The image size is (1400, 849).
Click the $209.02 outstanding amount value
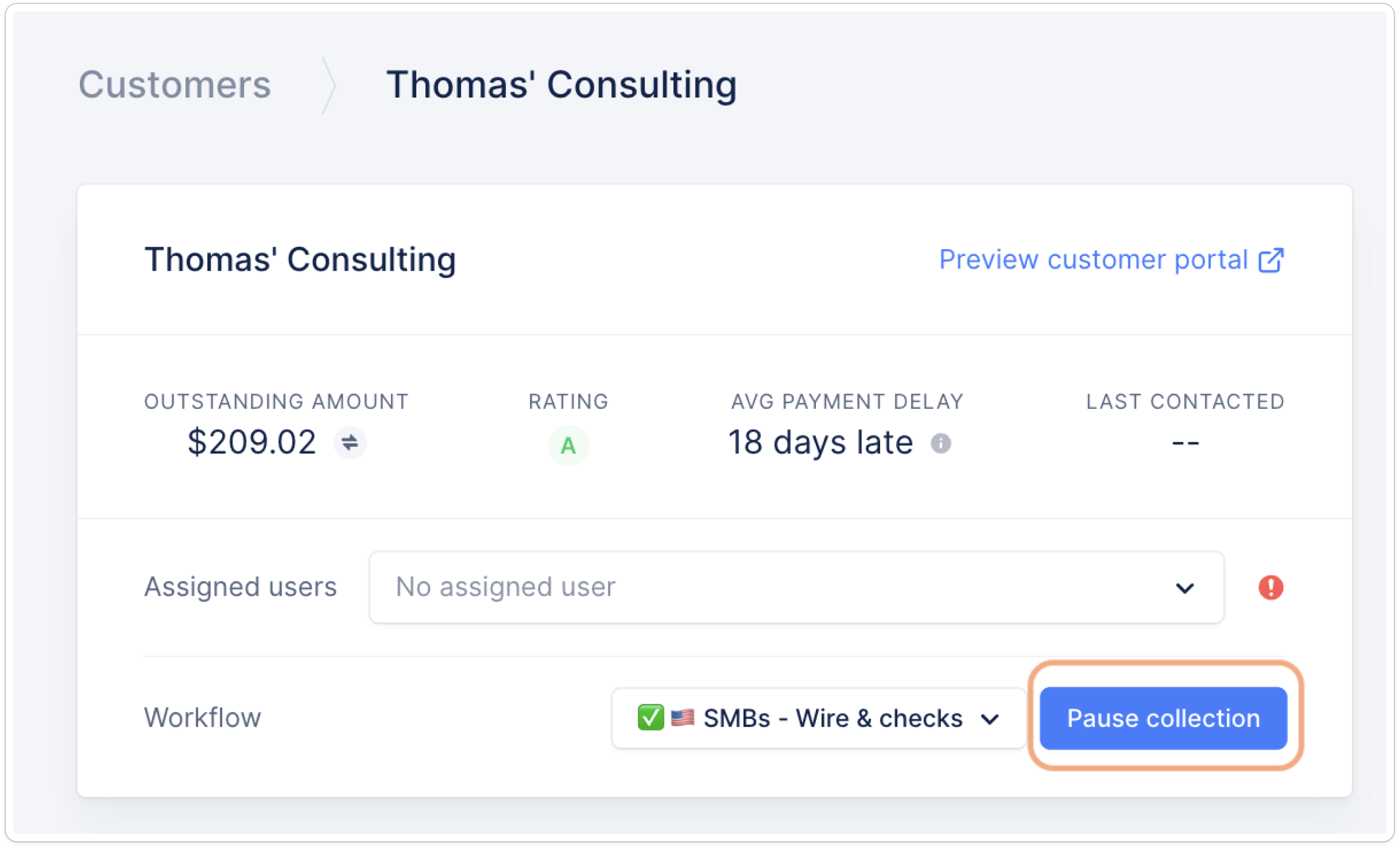point(252,442)
